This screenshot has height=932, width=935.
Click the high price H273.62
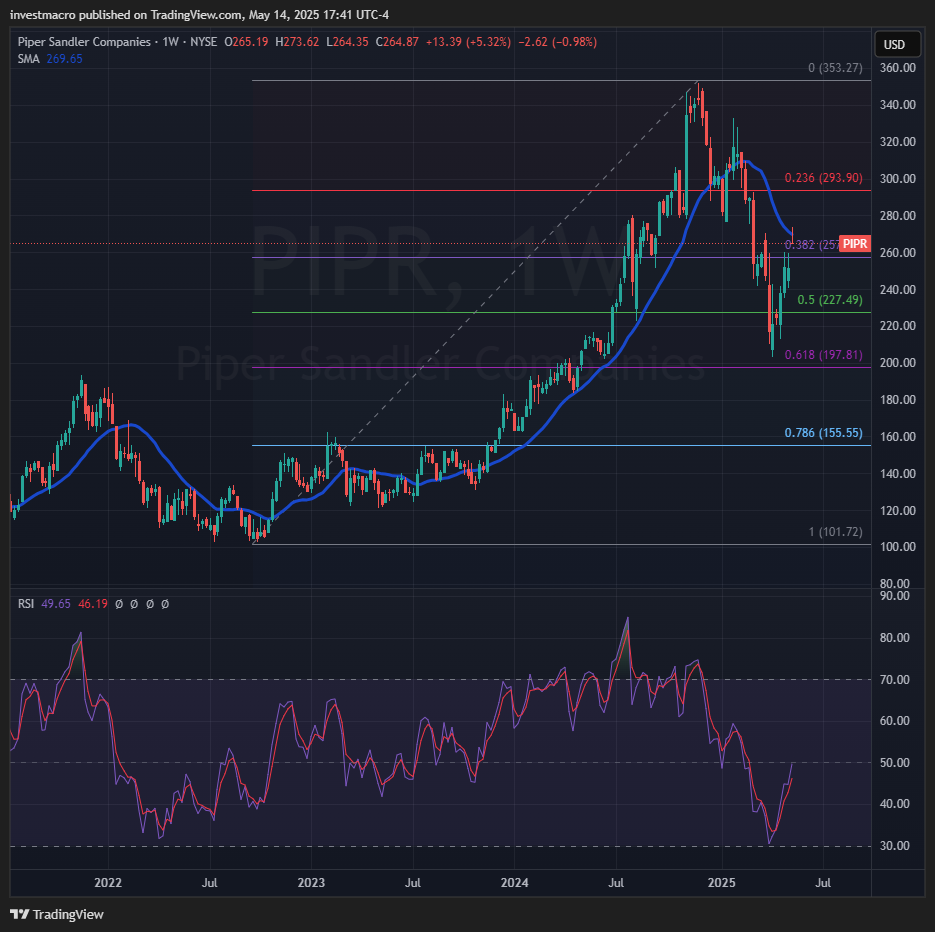pyautogui.click(x=297, y=42)
